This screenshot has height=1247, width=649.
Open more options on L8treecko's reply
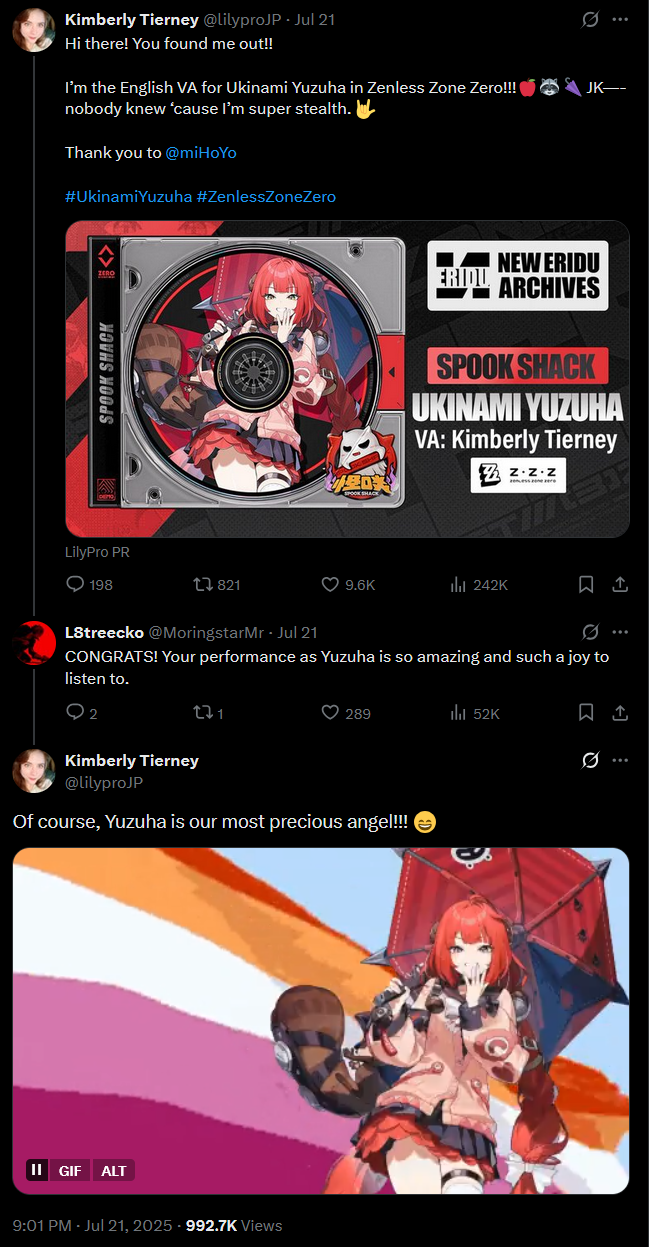tap(620, 632)
